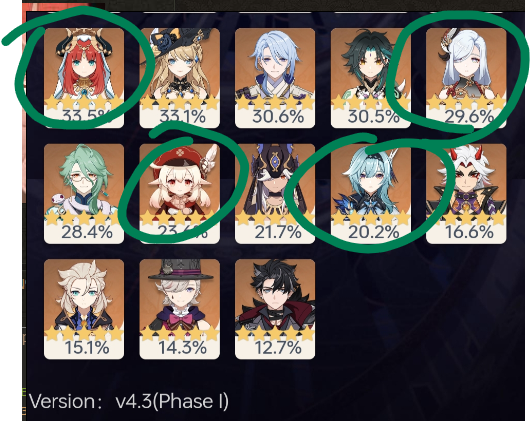Open the green-haired glasses character card at 28.4%

click(x=84, y=193)
